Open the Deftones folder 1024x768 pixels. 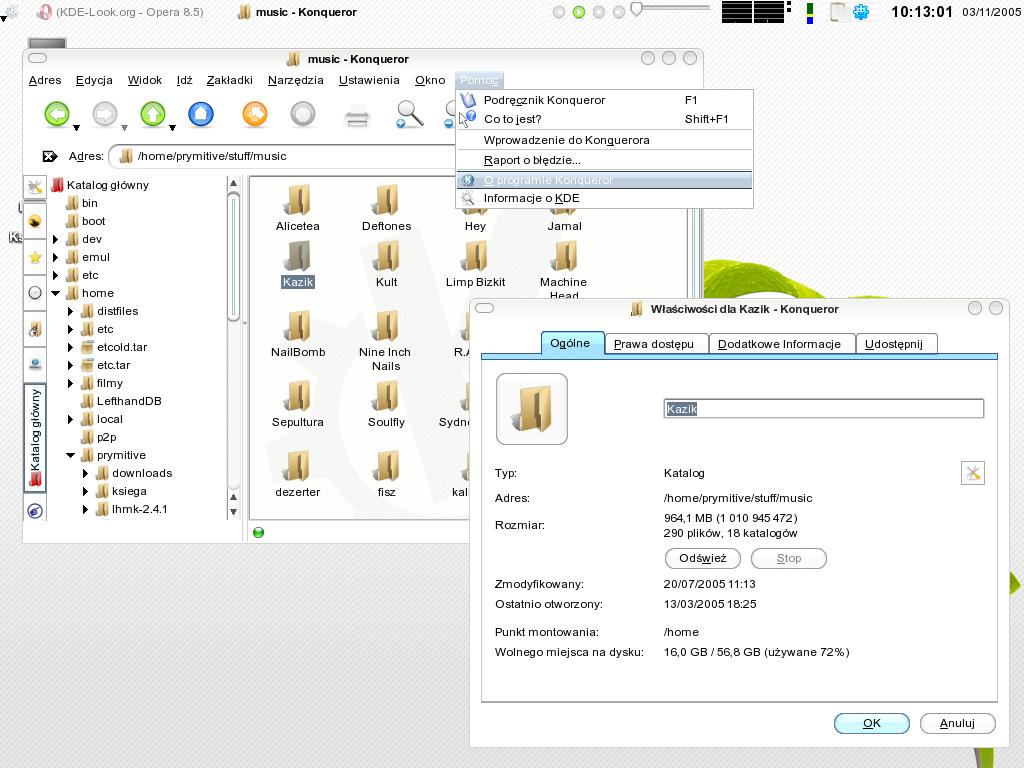click(x=387, y=208)
